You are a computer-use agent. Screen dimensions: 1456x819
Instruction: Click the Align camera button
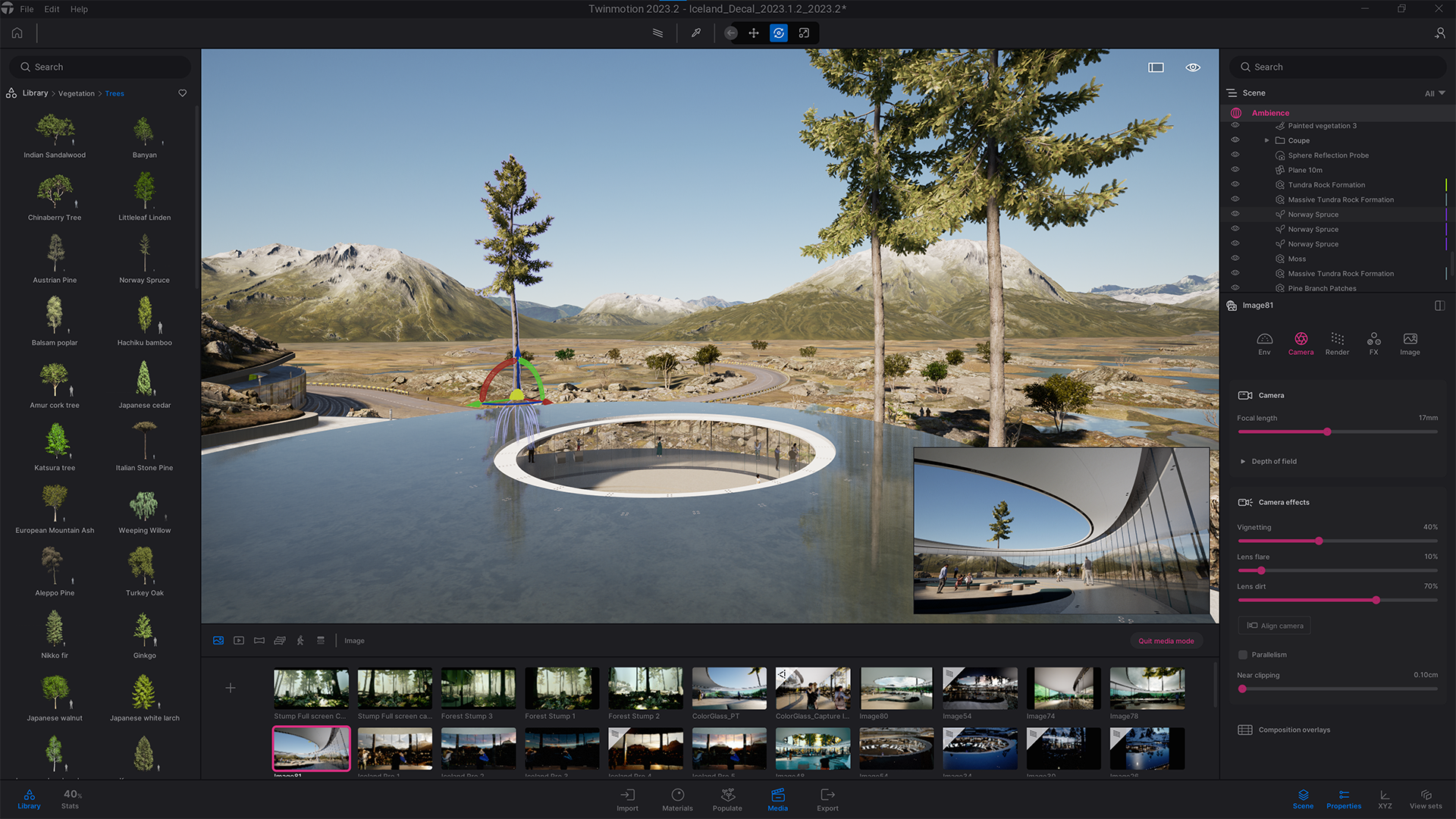(1276, 626)
